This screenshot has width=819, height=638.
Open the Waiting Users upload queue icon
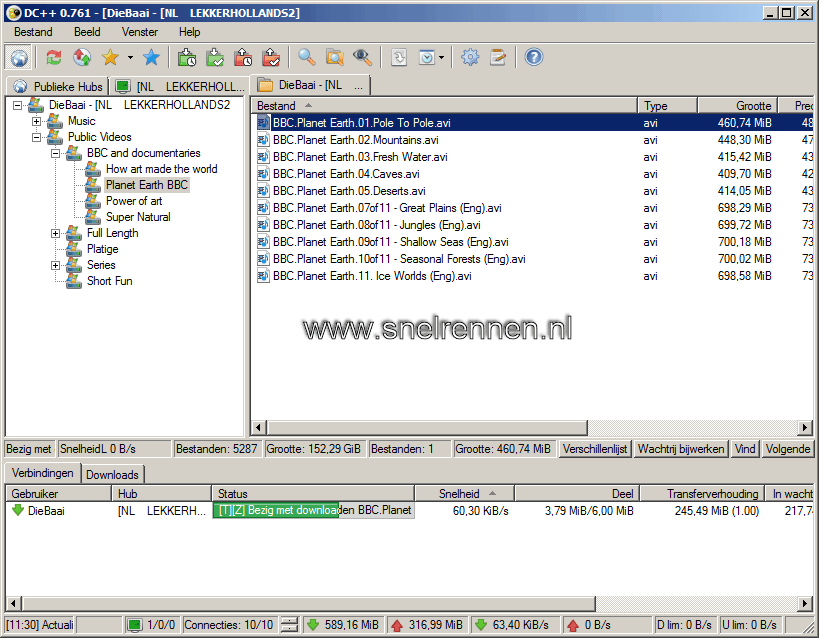[x=243, y=57]
